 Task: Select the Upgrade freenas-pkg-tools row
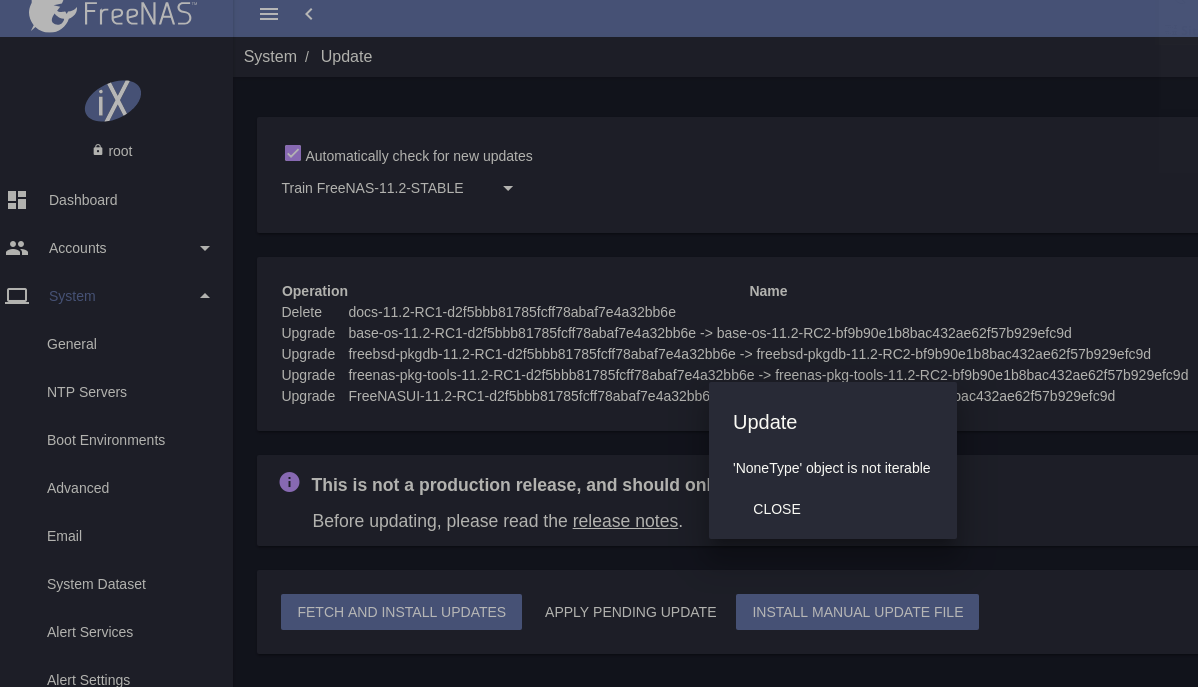pos(734,375)
